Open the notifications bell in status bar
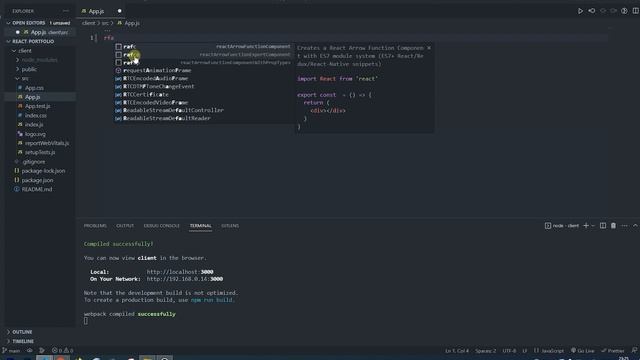Screen dimensions: 640x360 [x=634, y=351]
